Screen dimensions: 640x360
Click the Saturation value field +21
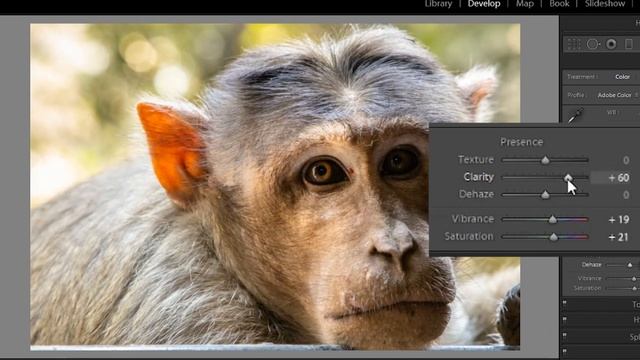[618, 237]
